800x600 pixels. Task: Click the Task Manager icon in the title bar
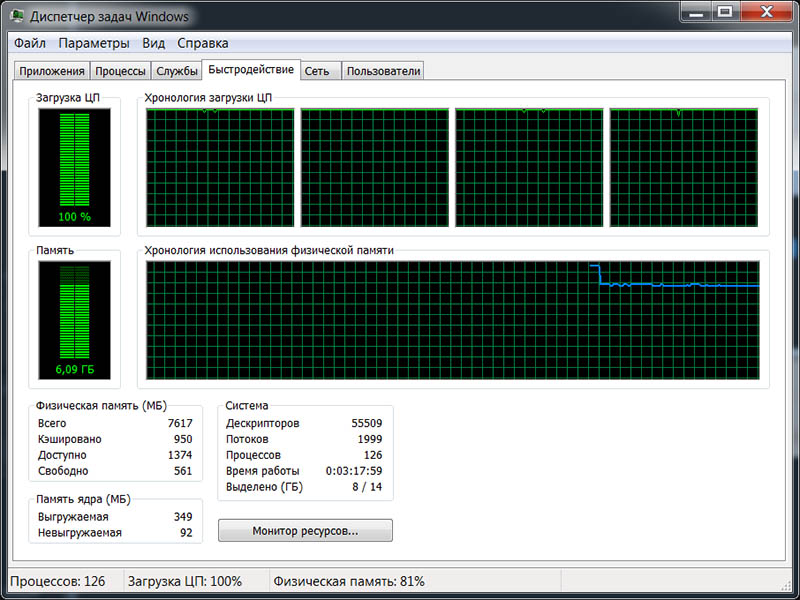coord(16,15)
